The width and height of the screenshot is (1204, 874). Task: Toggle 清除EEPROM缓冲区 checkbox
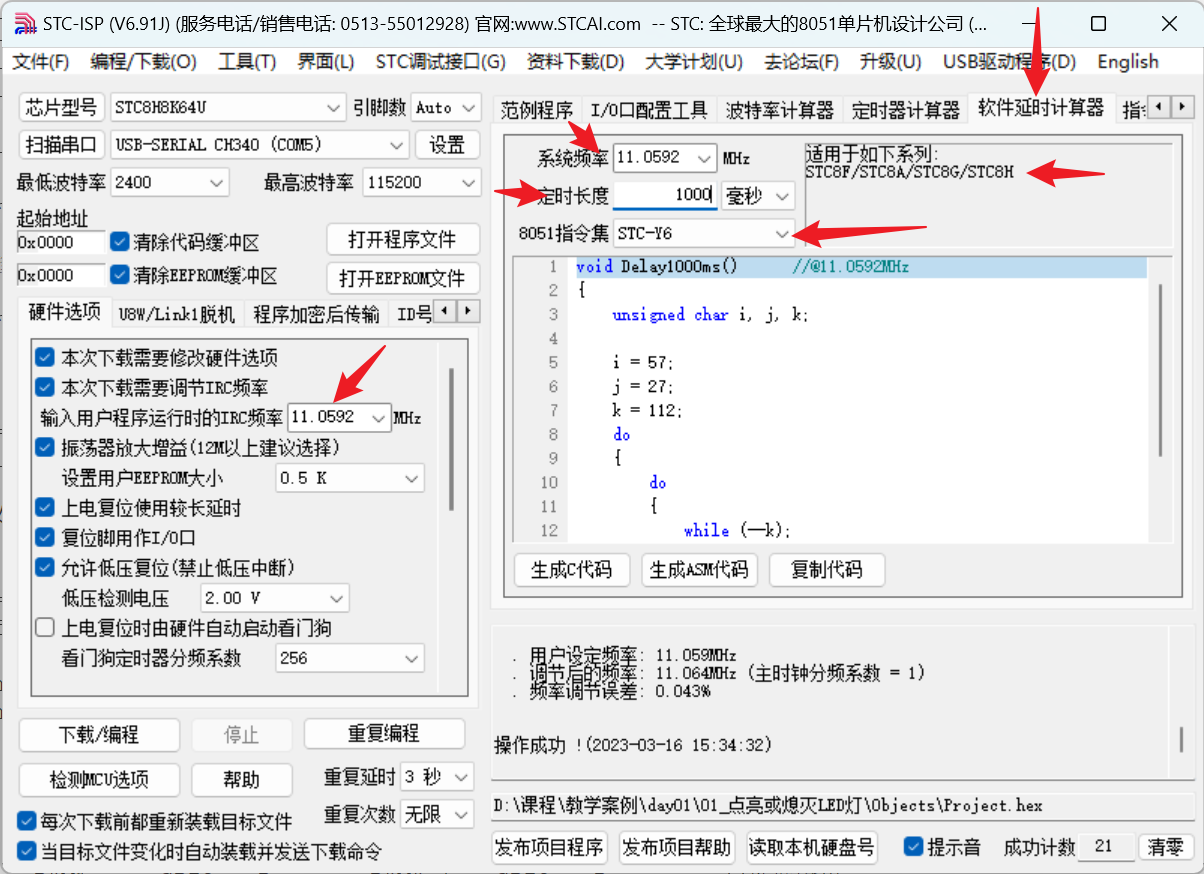click(120, 275)
